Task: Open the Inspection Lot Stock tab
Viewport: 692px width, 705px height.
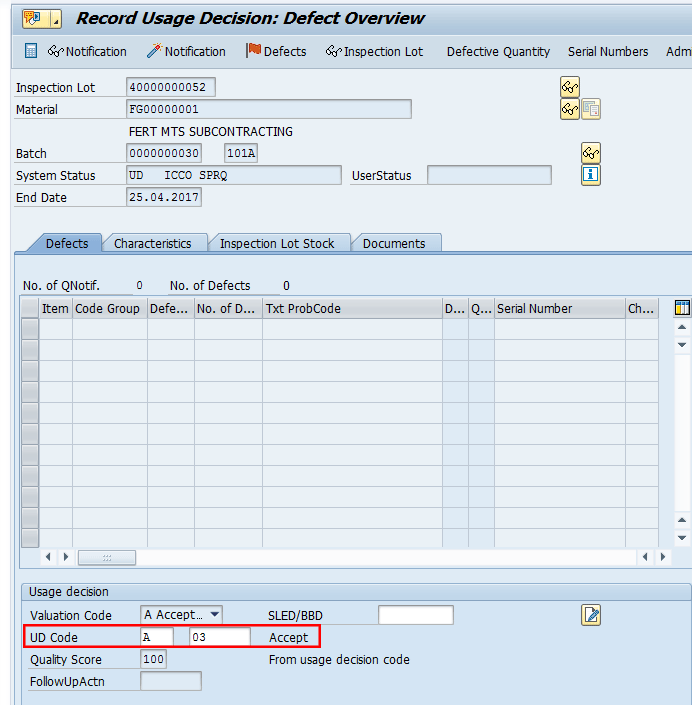Action: pyautogui.click(x=278, y=243)
